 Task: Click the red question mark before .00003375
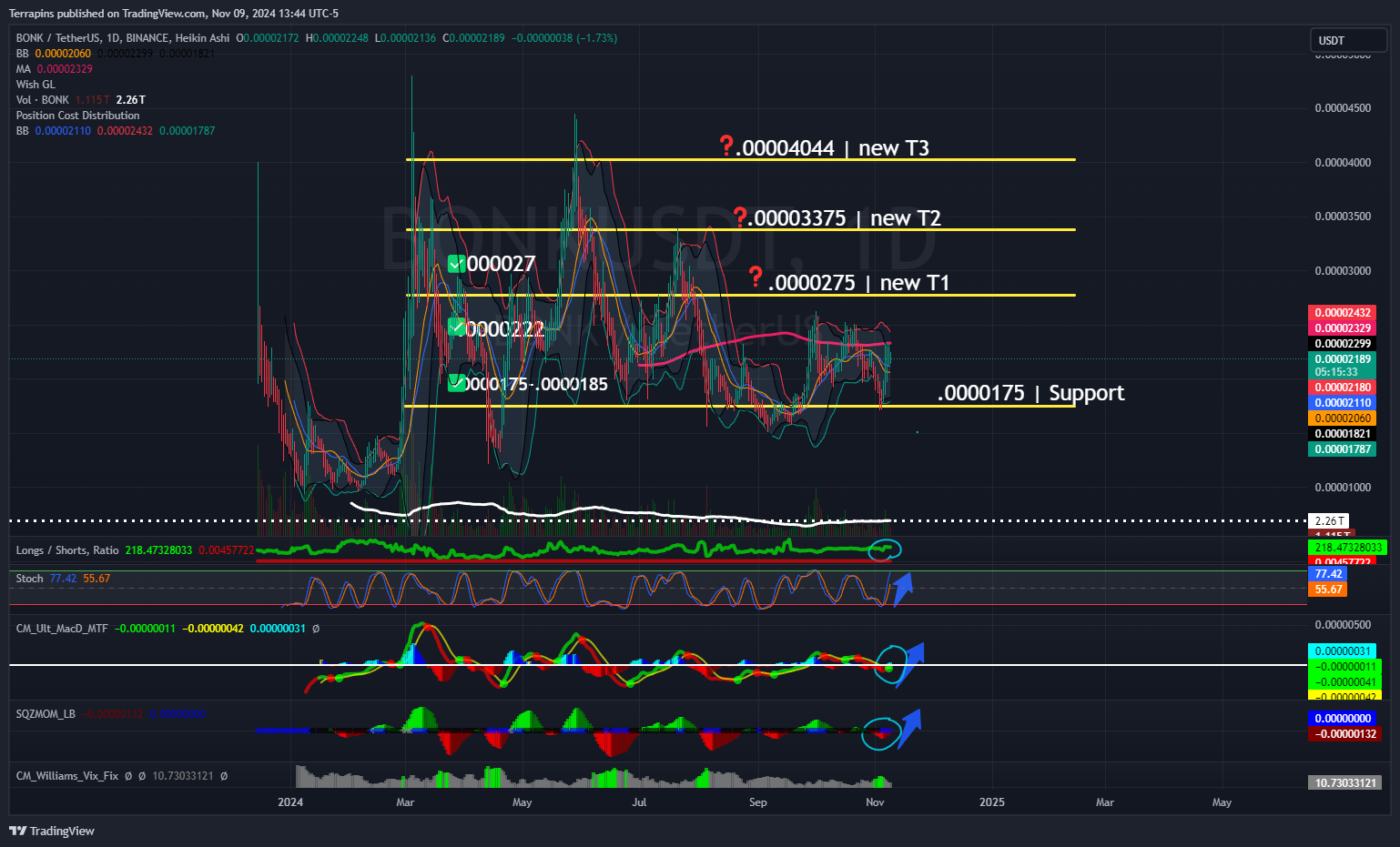click(740, 217)
